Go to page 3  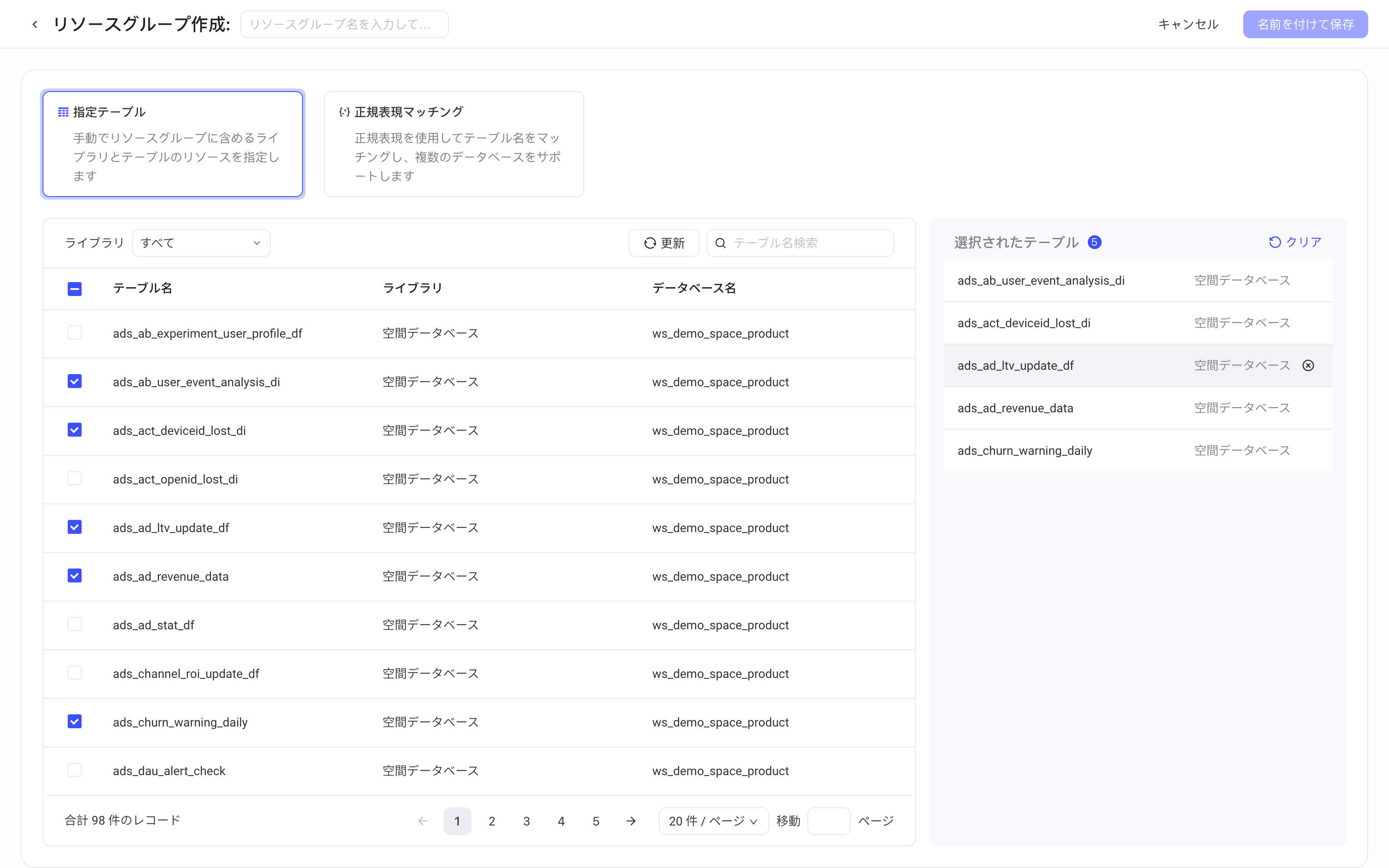click(527, 821)
